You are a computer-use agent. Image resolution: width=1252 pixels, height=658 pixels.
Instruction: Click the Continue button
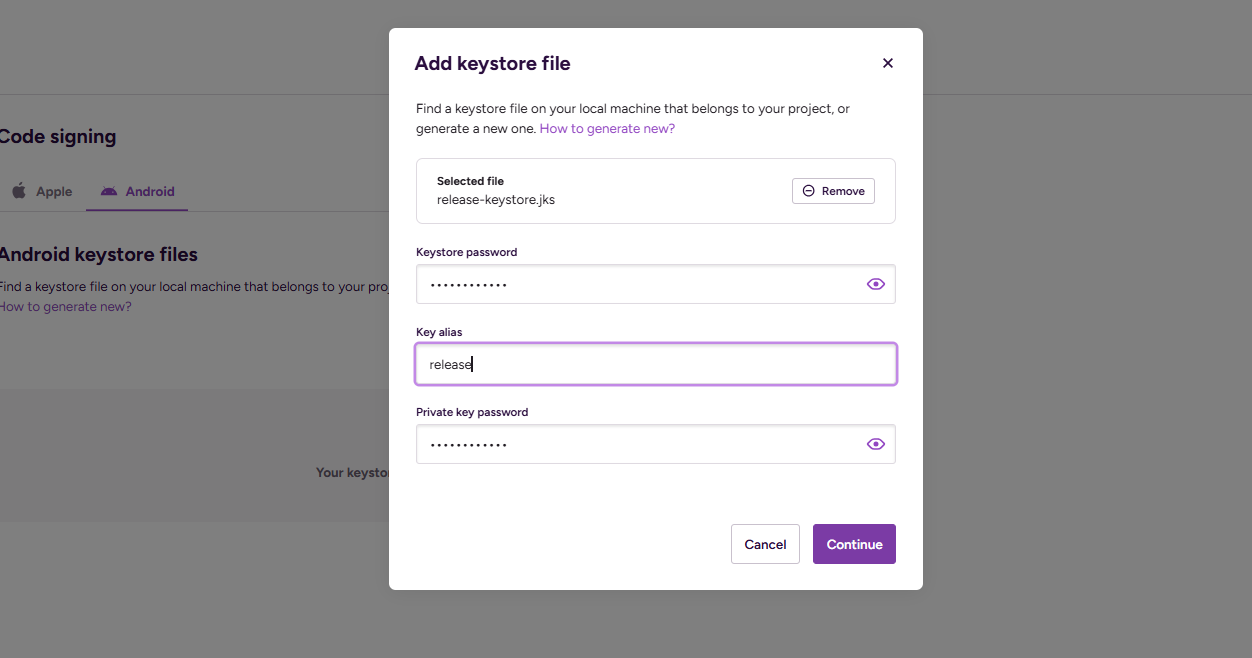point(854,544)
